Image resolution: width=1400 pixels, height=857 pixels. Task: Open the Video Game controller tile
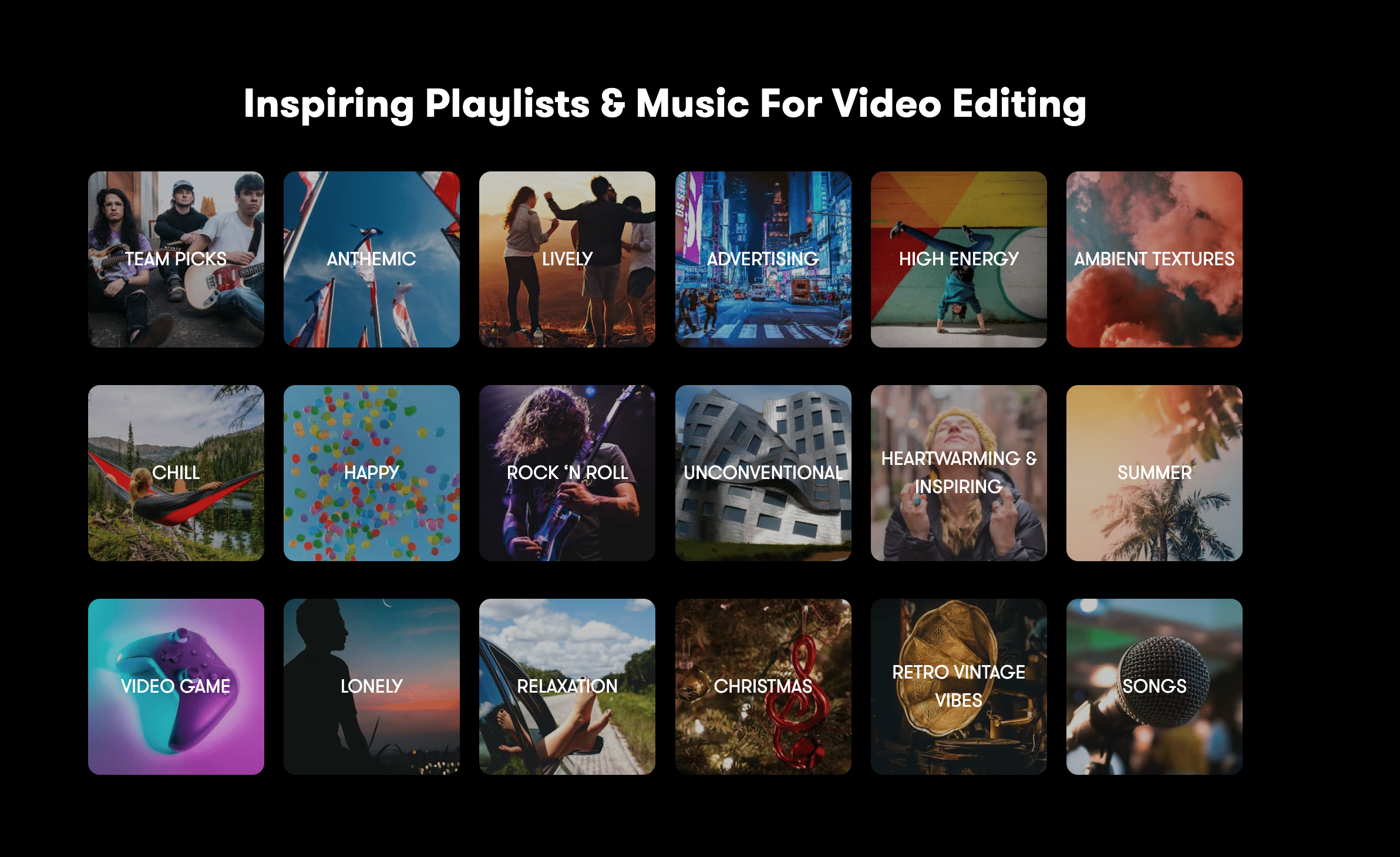pos(176,686)
